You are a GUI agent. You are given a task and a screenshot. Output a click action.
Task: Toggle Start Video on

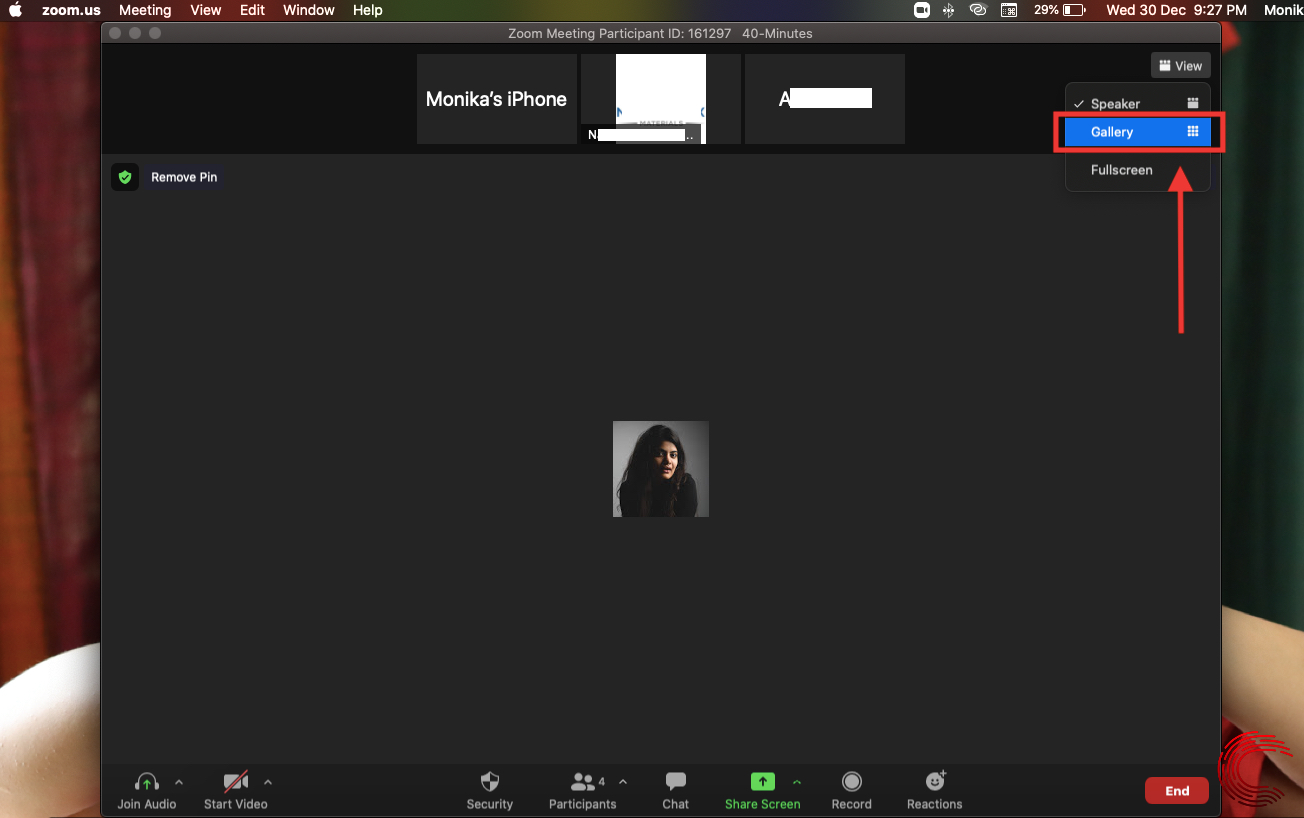tap(235, 790)
